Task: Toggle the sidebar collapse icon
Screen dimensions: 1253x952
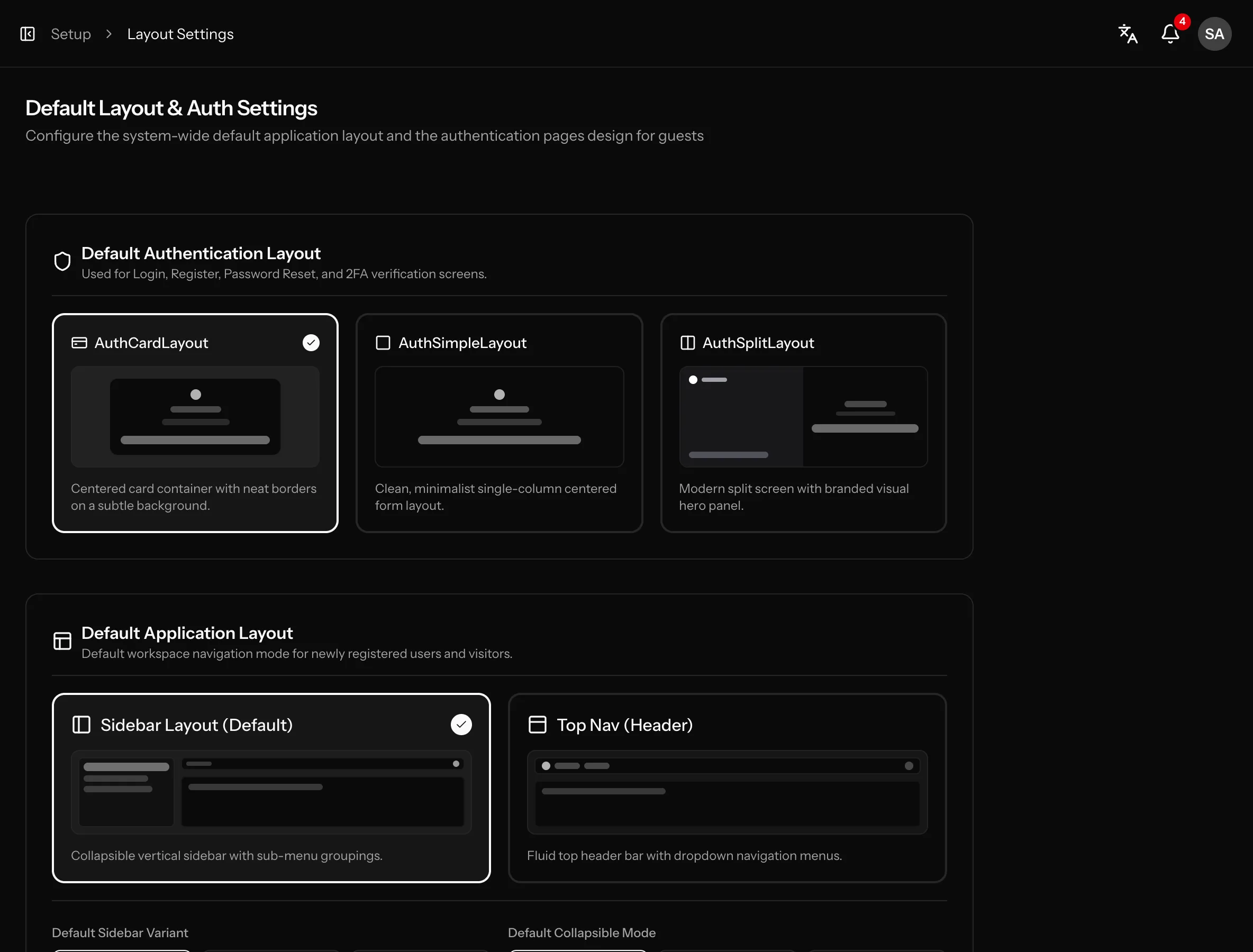Action: 27,34
